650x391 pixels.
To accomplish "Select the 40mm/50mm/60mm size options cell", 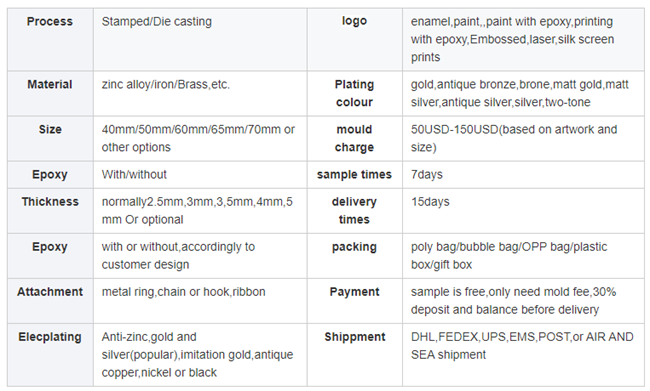I will tap(200, 138).
